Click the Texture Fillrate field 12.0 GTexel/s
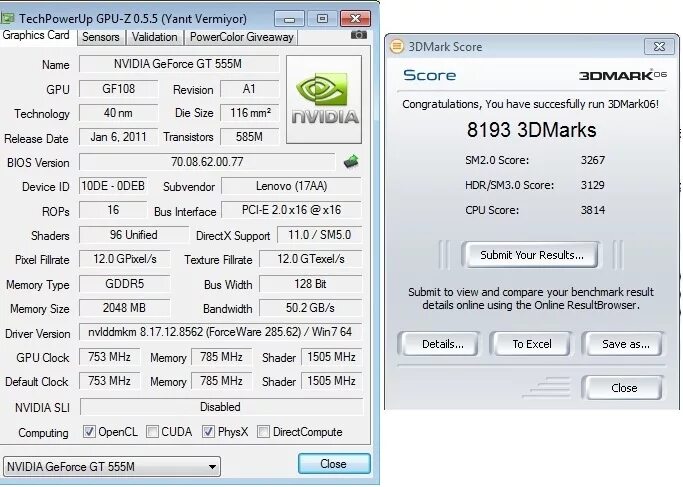This screenshot has height=487, width=683. click(x=310, y=259)
